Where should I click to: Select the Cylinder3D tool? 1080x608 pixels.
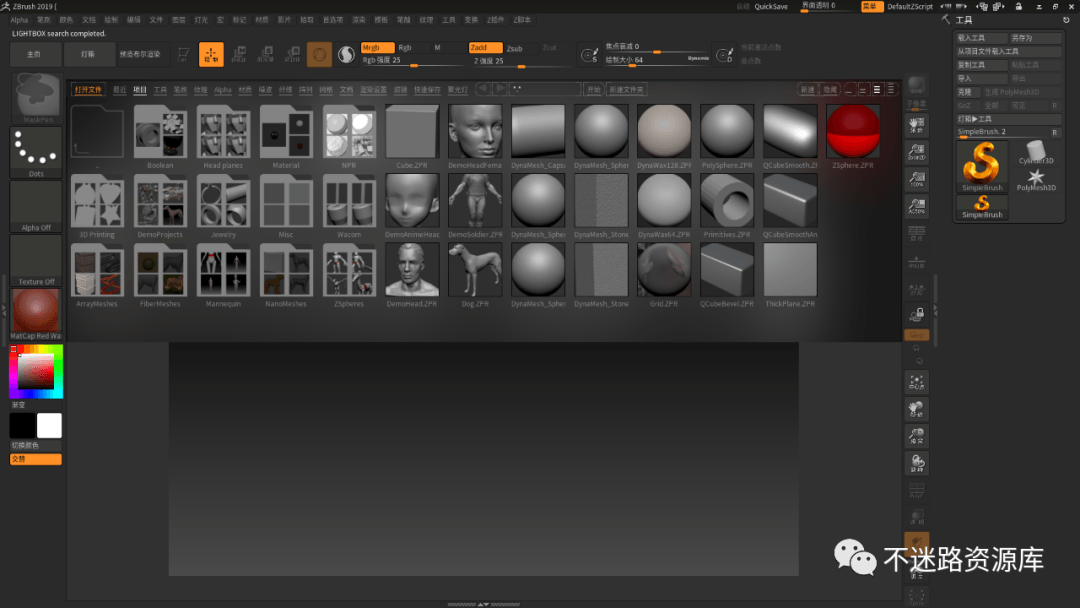(x=1036, y=152)
